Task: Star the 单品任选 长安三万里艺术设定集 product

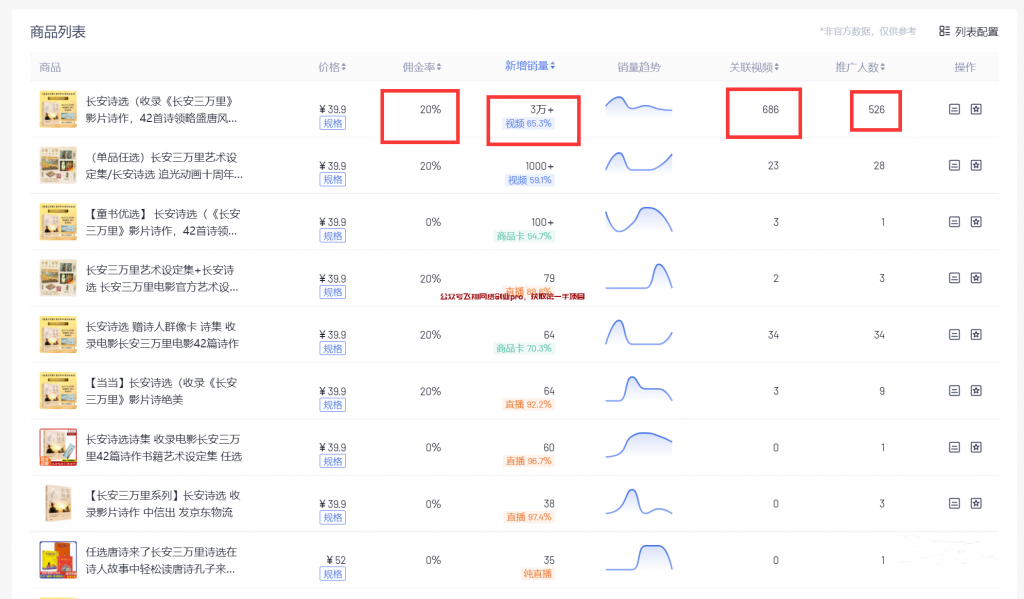Action: [976, 164]
